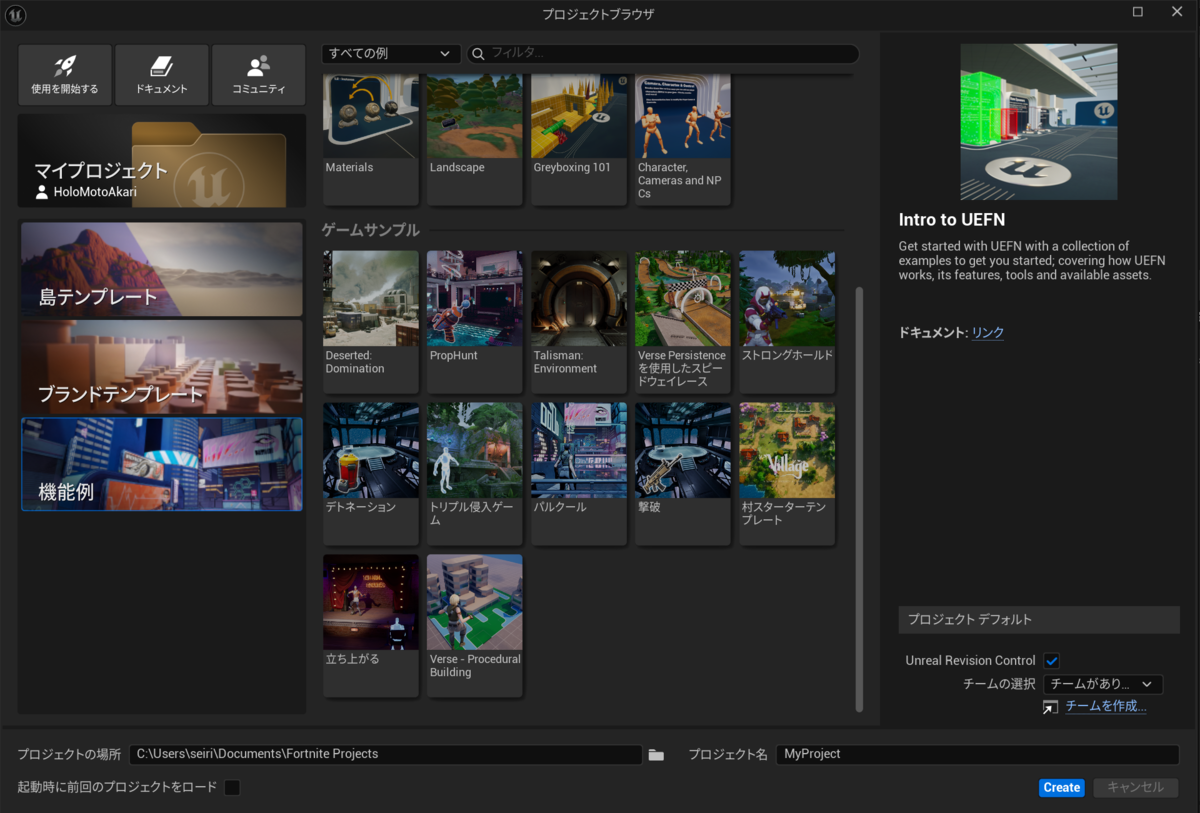Image resolution: width=1200 pixels, height=813 pixels.
Task: Open the ドキュメント リンク hyperlink
Action: [988, 333]
